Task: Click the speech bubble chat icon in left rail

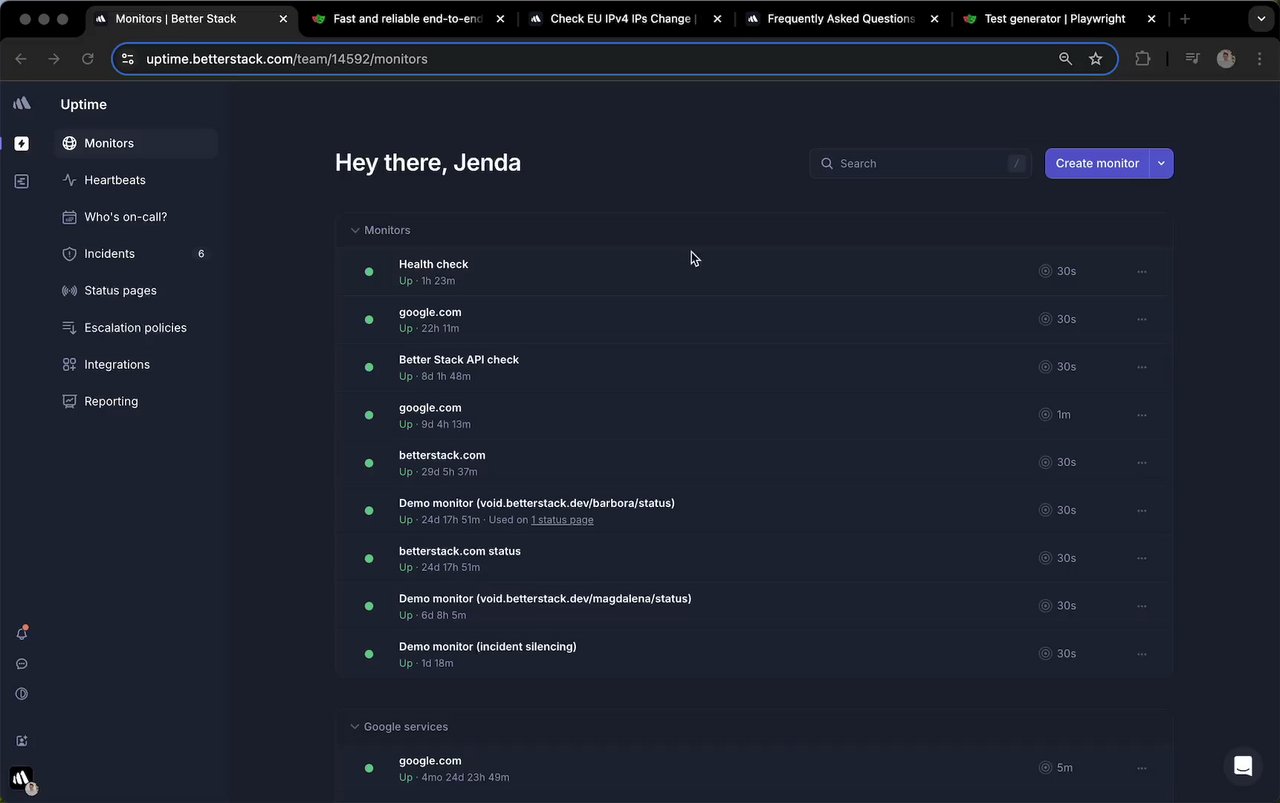Action: [22, 664]
